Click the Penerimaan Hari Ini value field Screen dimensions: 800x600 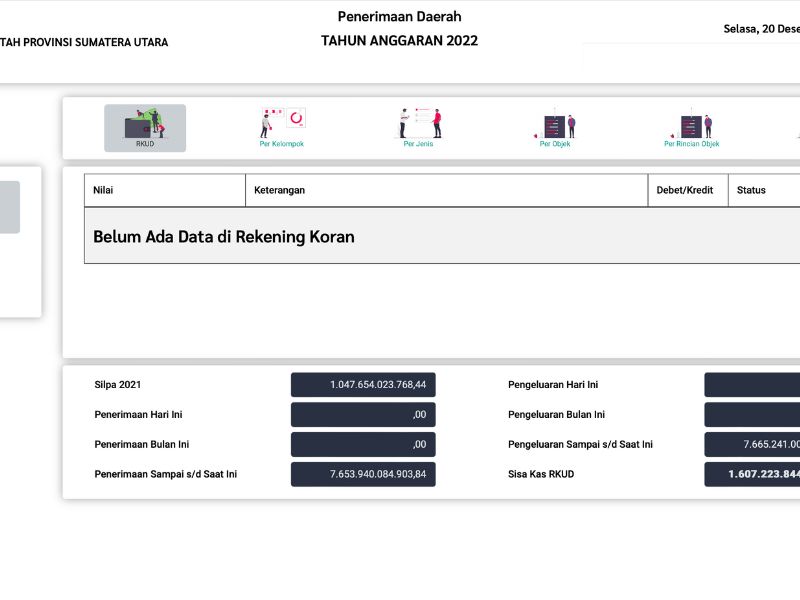(363, 415)
